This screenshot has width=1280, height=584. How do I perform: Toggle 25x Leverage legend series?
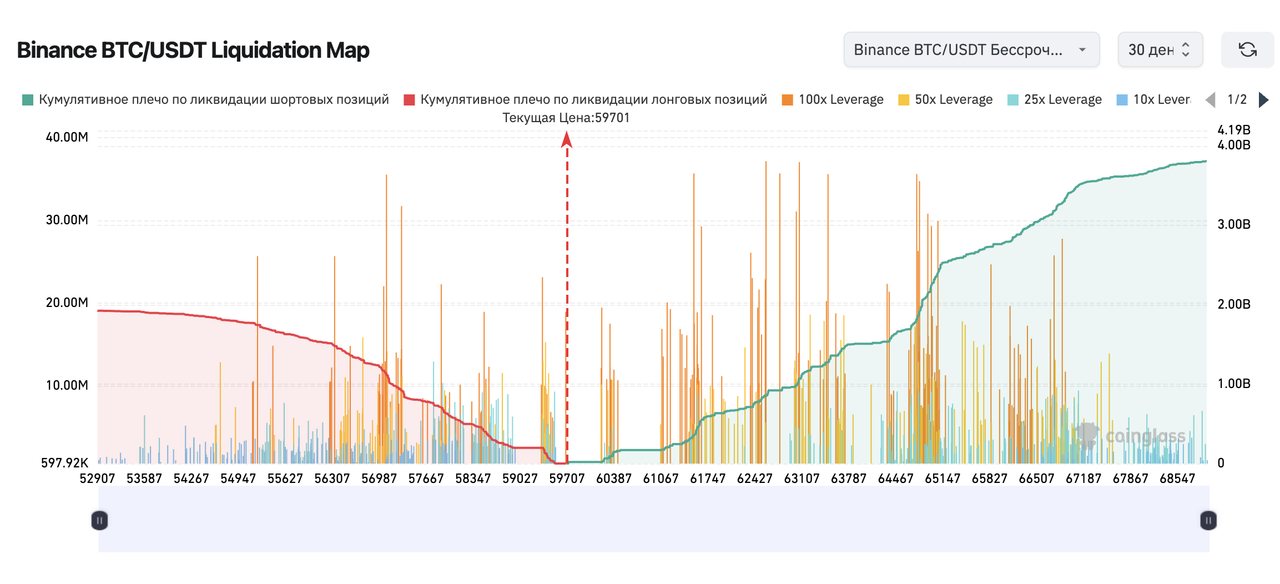tap(1054, 100)
